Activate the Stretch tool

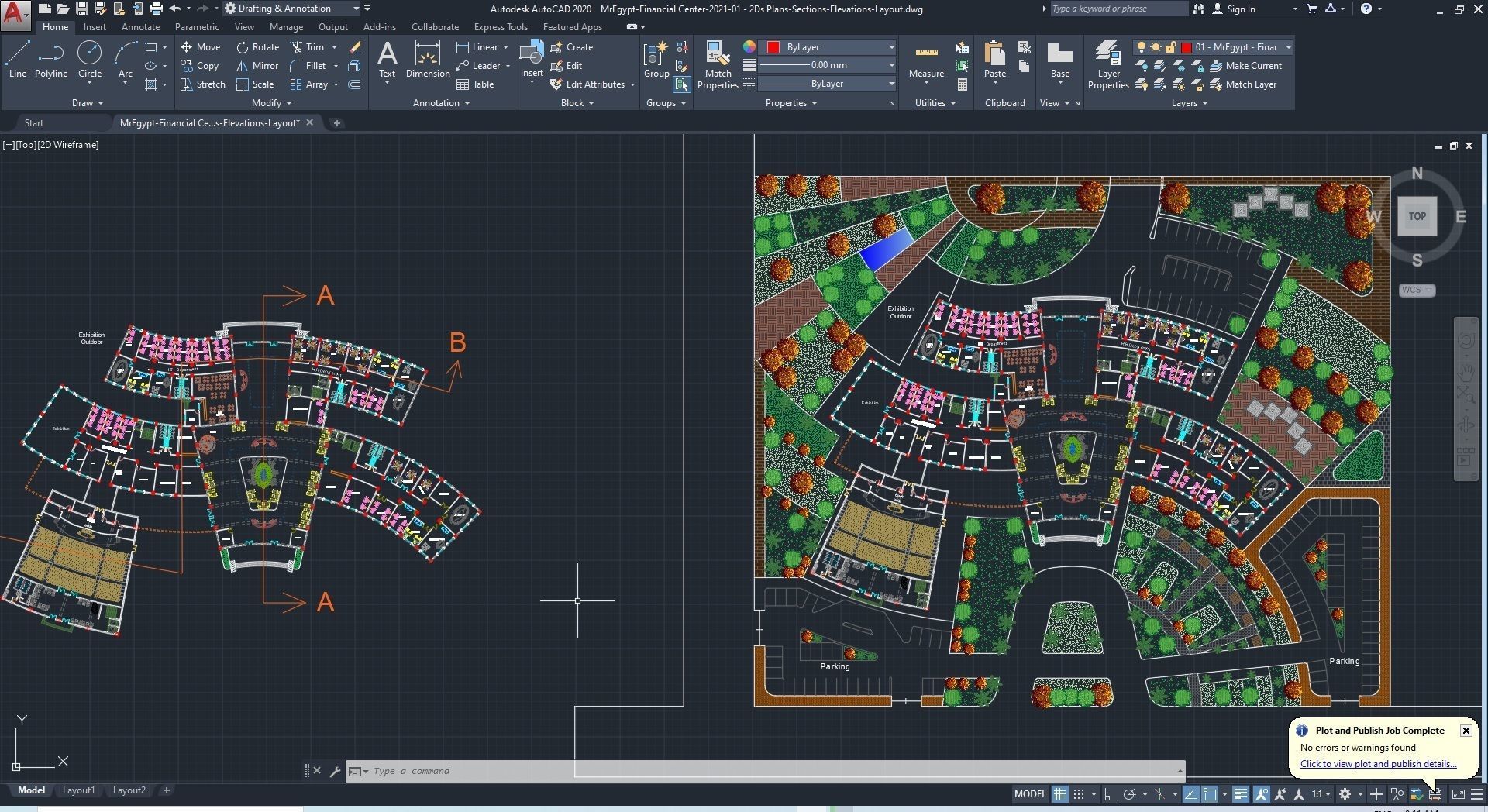pos(203,84)
